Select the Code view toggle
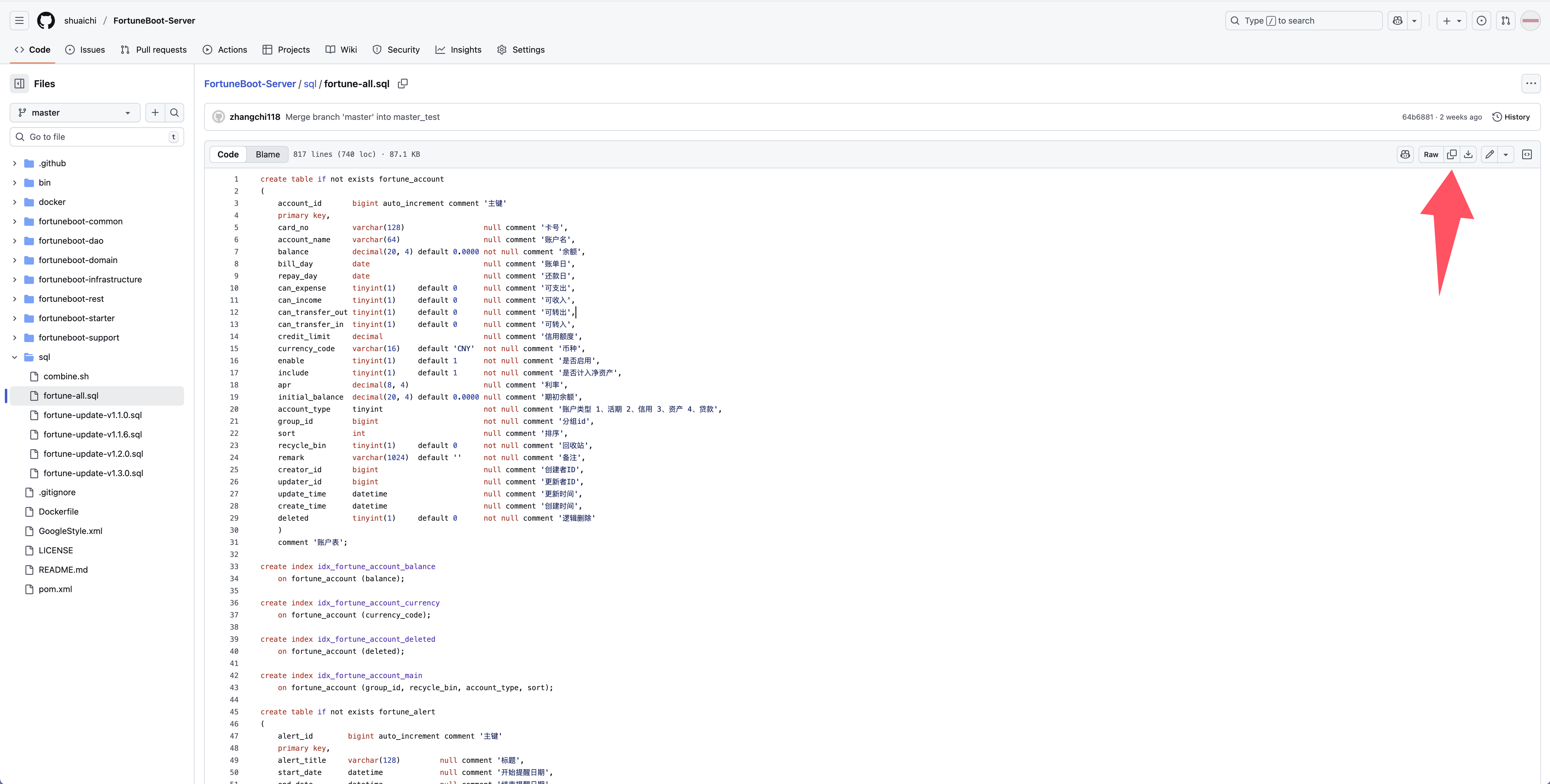 tap(228, 154)
